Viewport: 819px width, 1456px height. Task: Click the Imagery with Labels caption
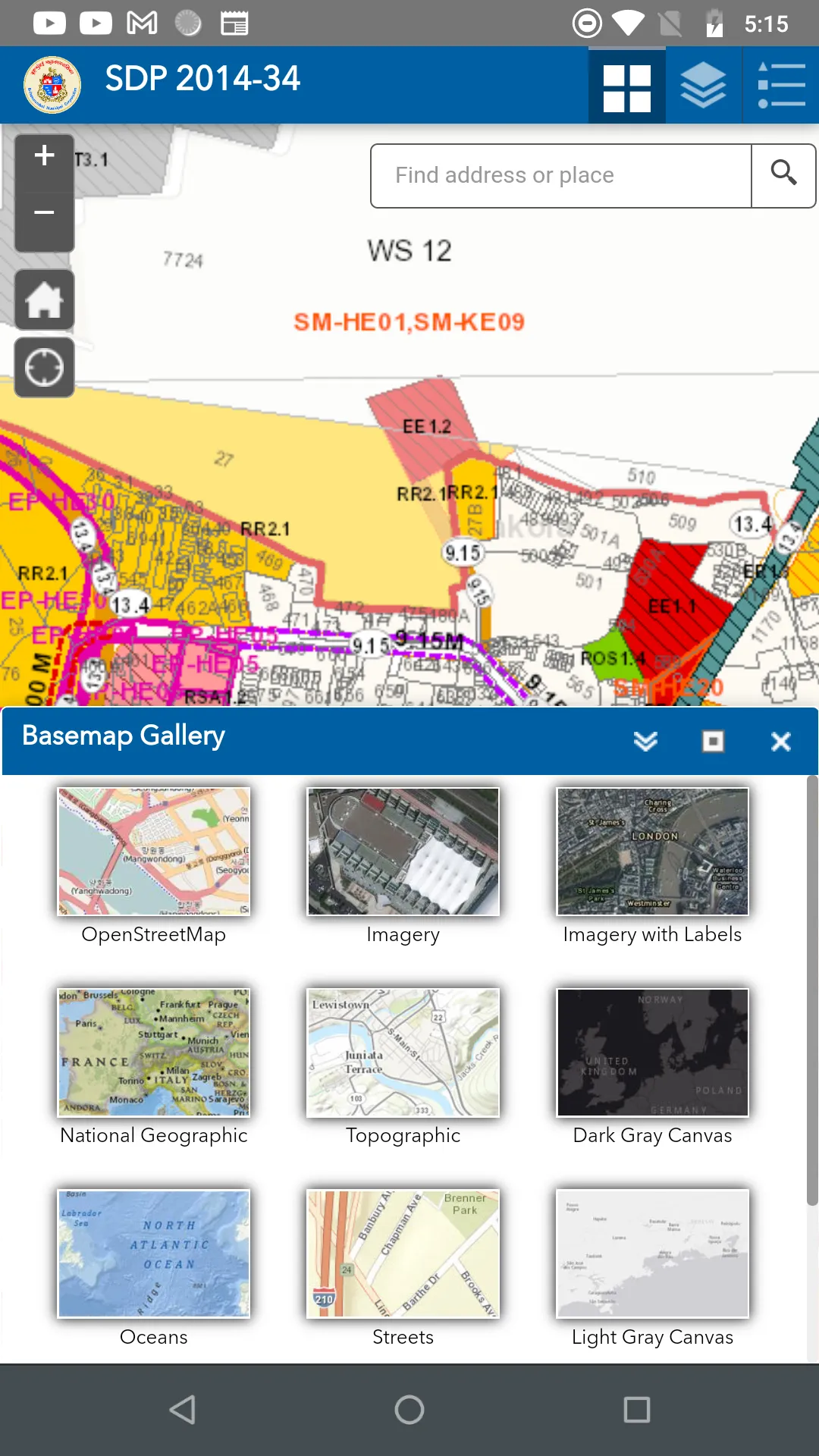pyautogui.click(x=653, y=934)
